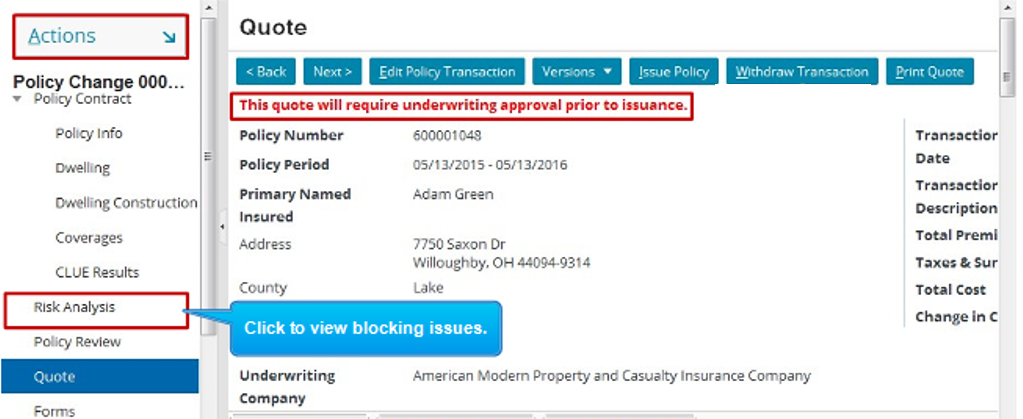
Task: Open Dwelling Construction page
Action: (x=126, y=203)
